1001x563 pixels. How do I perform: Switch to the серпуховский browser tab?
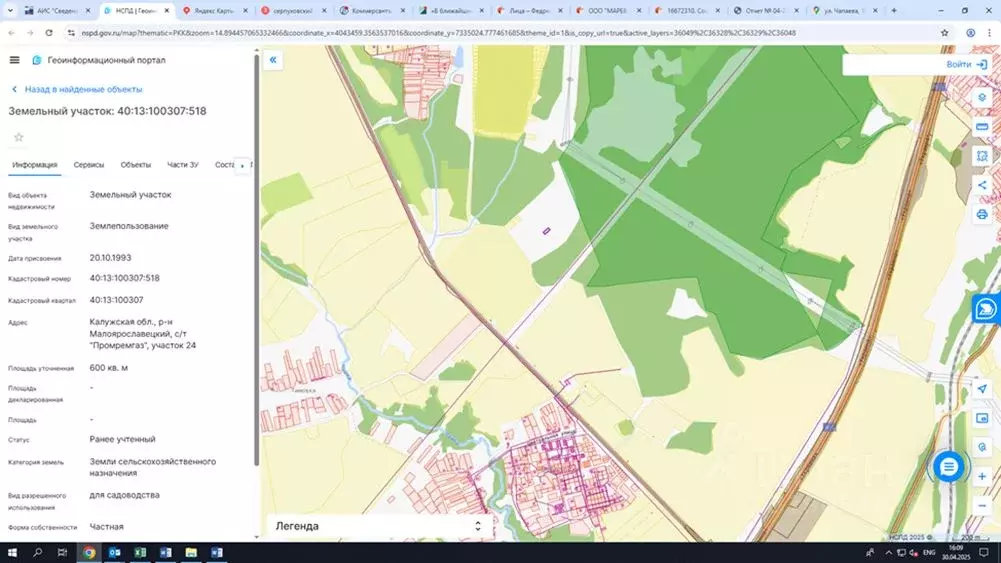pyautogui.click(x=293, y=10)
